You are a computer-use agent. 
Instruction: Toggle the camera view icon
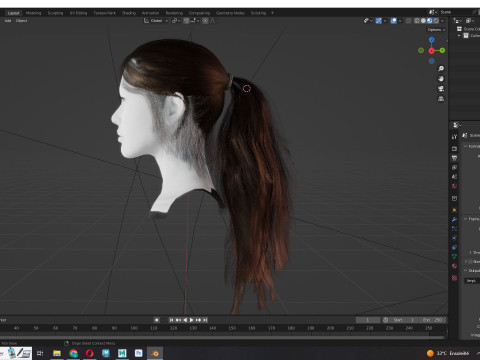coord(441,89)
